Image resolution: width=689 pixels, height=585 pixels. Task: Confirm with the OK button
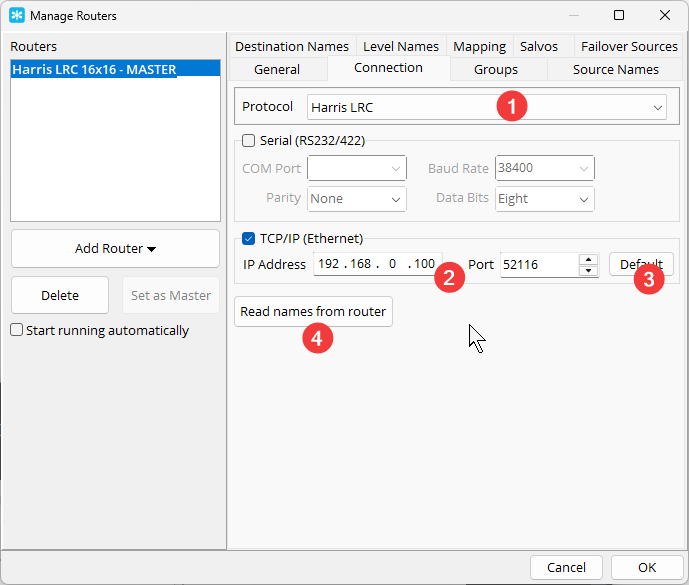(x=647, y=567)
